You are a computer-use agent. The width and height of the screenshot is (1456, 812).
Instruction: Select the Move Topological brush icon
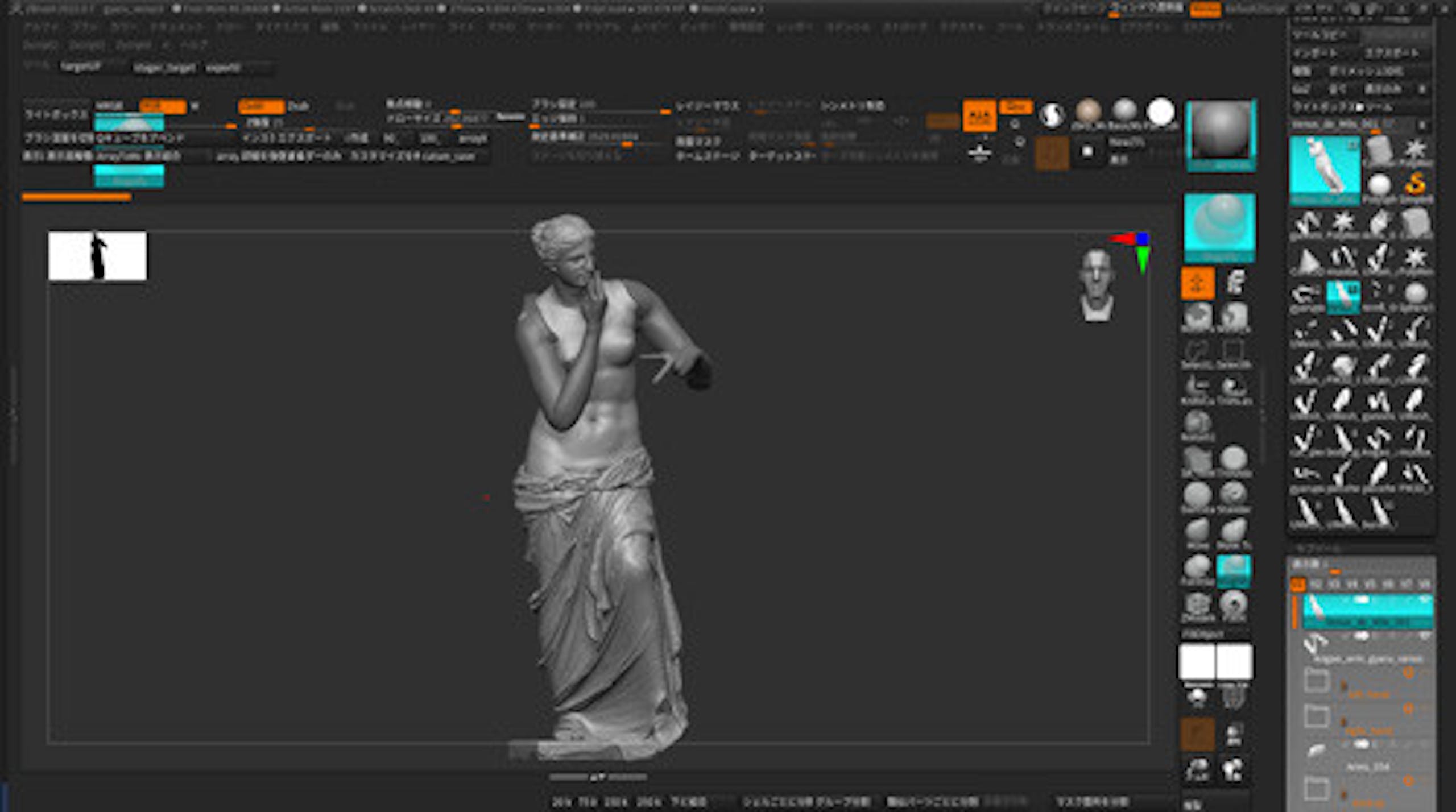[1233, 534]
